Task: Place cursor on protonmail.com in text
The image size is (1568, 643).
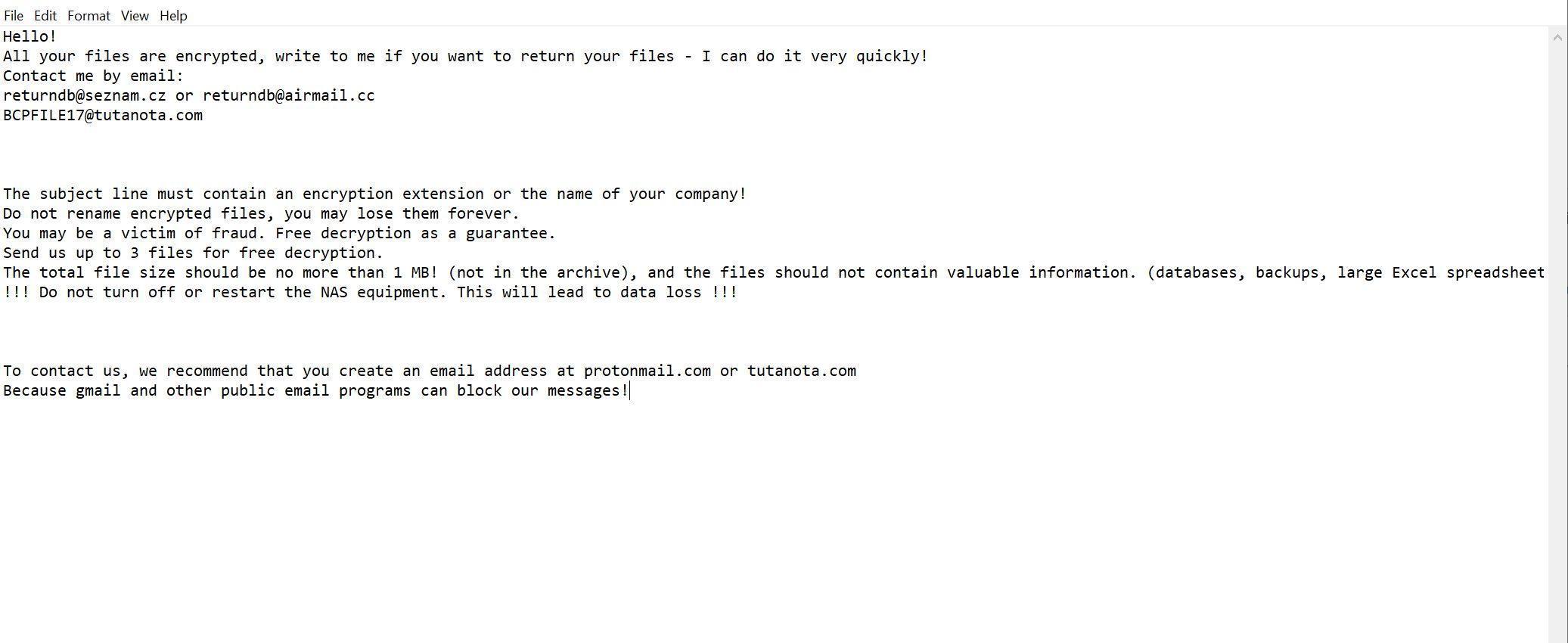Action: pos(647,371)
